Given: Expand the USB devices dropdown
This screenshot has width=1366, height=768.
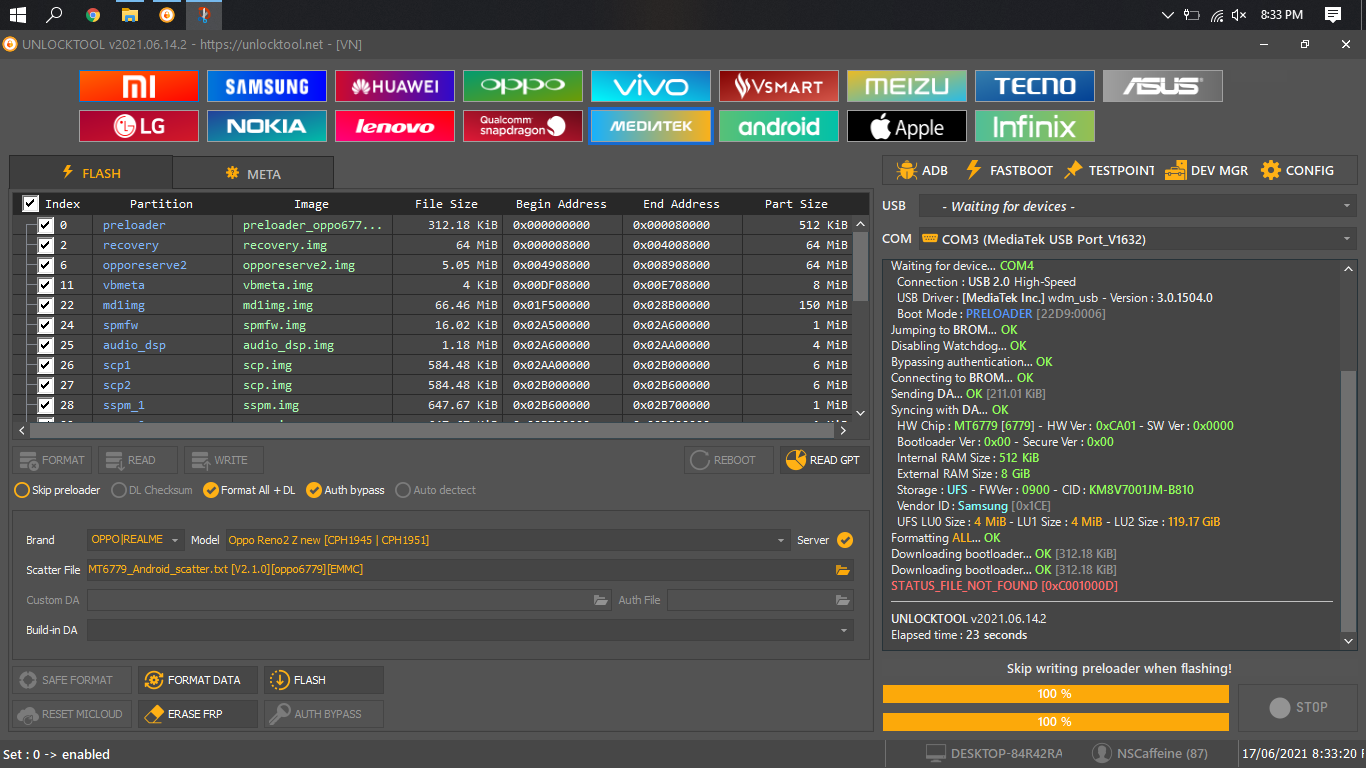Looking at the screenshot, I should 1347,206.
